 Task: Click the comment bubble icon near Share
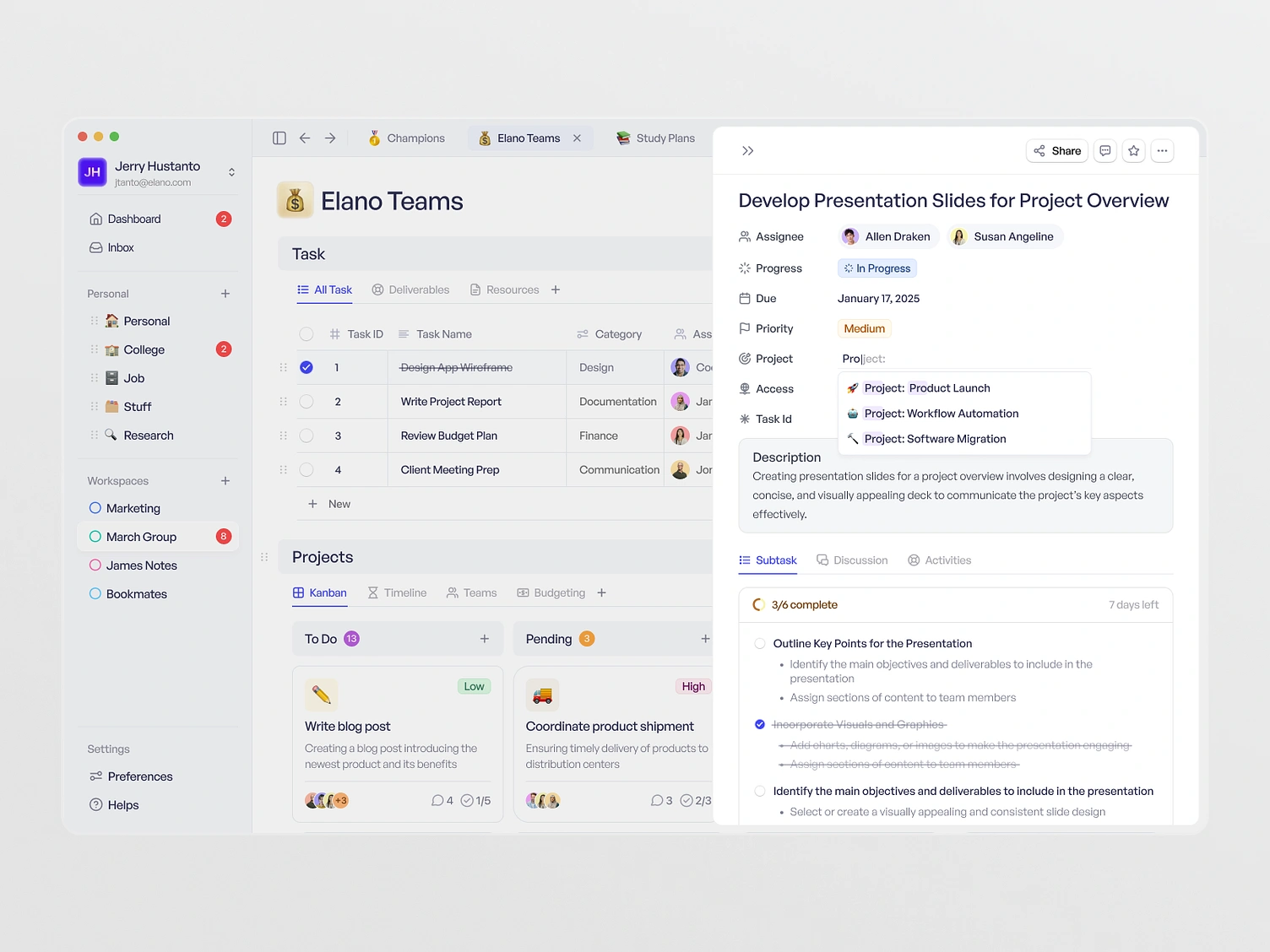click(x=1104, y=150)
